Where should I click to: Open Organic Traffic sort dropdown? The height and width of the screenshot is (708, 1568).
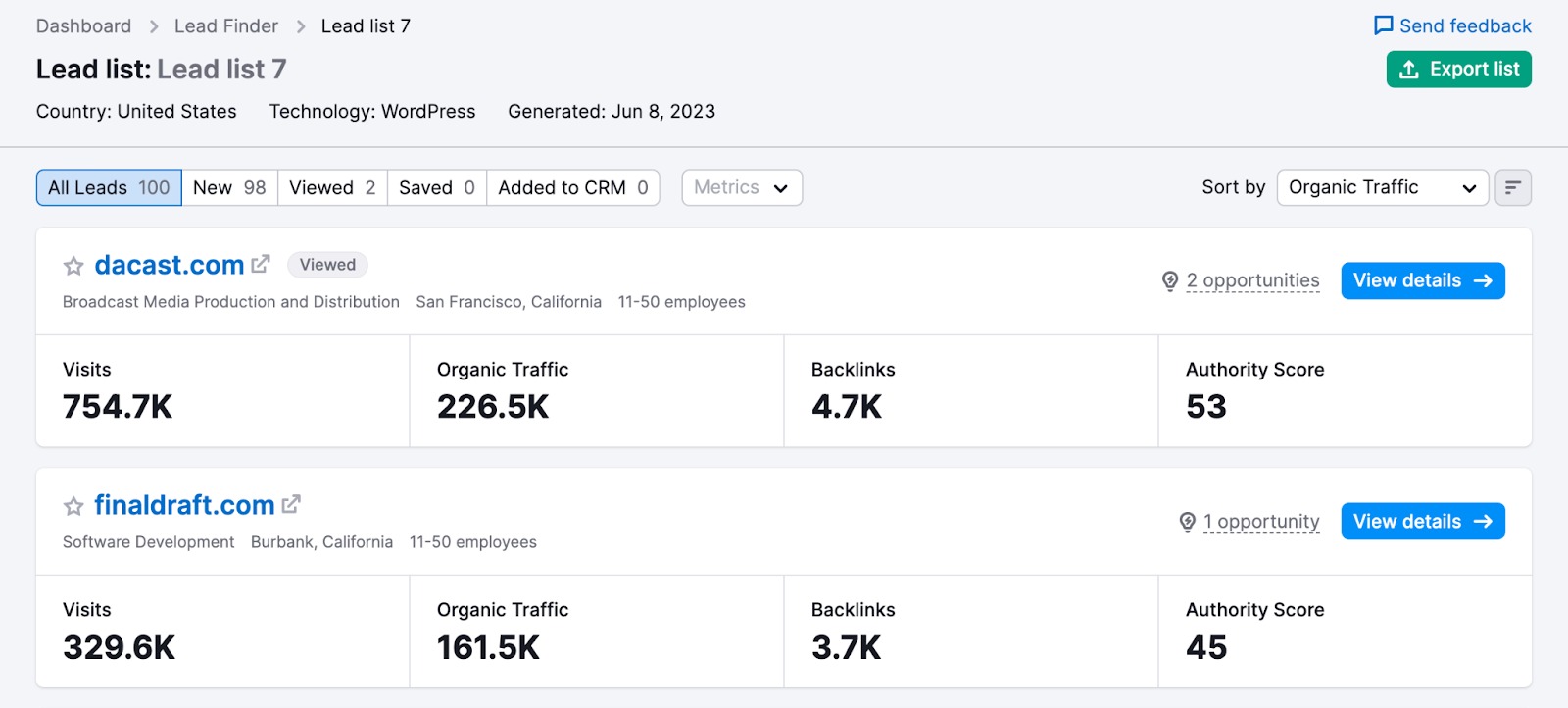pos(1383,187)
